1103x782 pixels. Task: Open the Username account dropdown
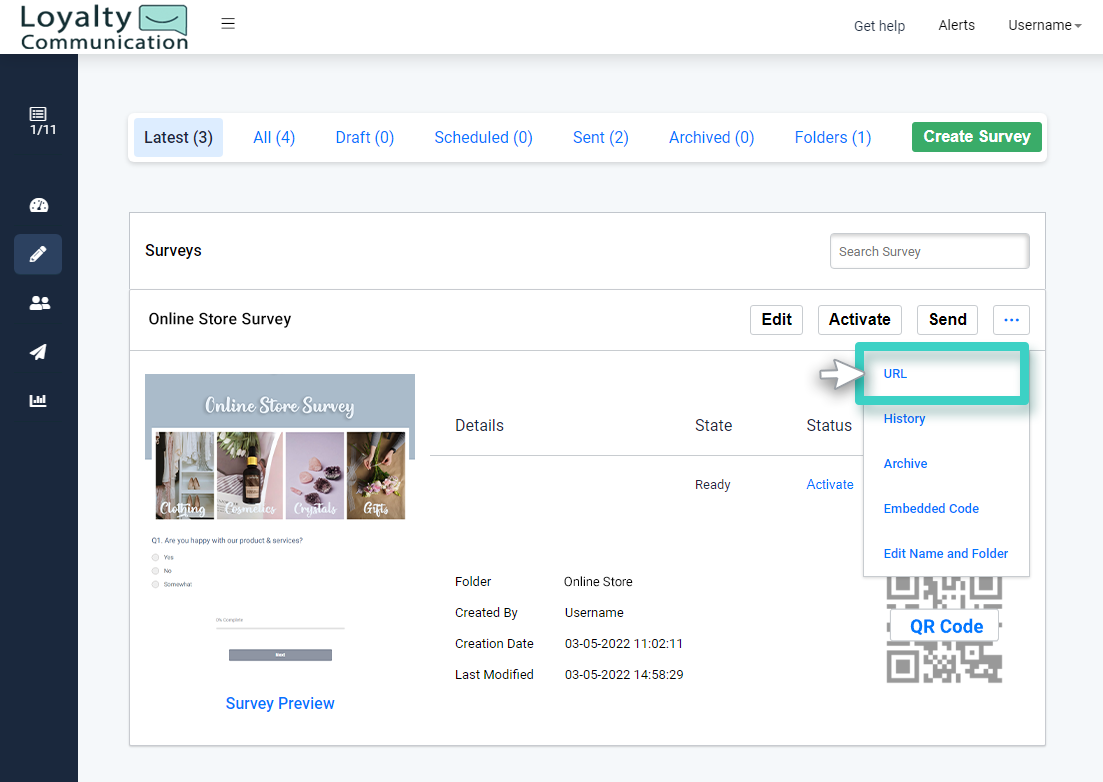point(1043,25)
